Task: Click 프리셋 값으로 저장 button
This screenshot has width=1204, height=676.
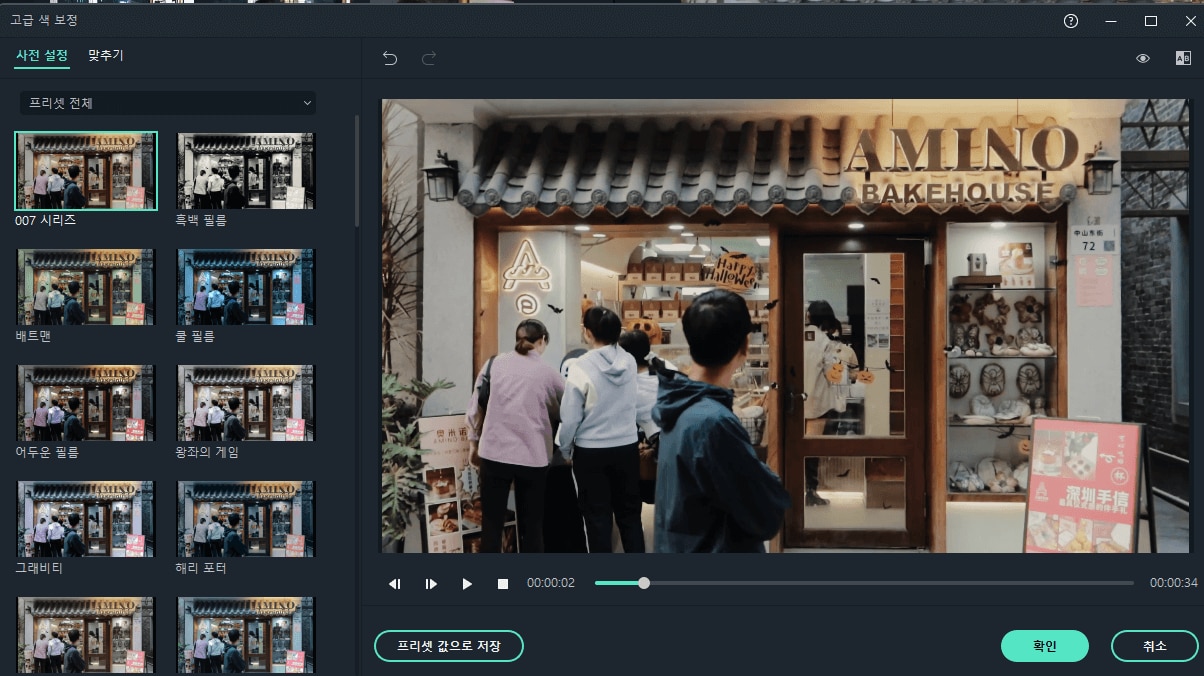Action: 449,646
